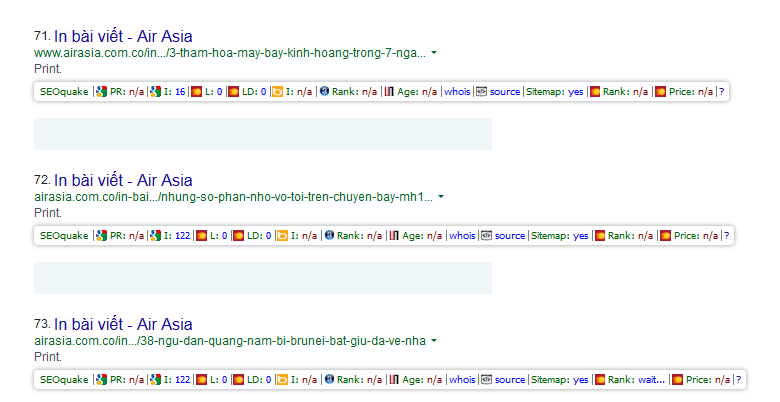Click LD value '0' in result 72 bar
This screenshot has height=402, width=780.
(269, 236)
